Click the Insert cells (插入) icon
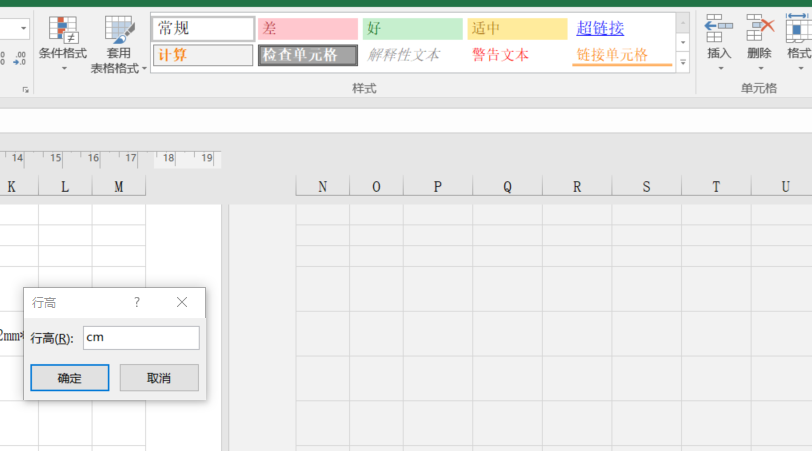Viewport: 812px width, 451px height. click(719, 28)
